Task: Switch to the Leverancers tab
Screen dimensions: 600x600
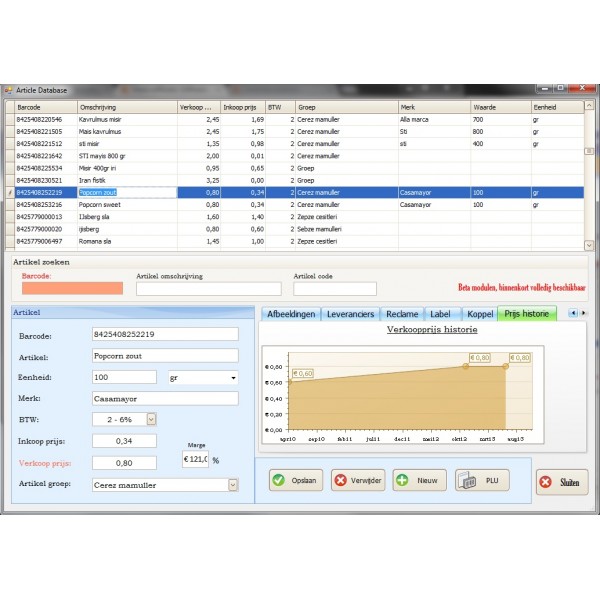Action: pos(351,314)
